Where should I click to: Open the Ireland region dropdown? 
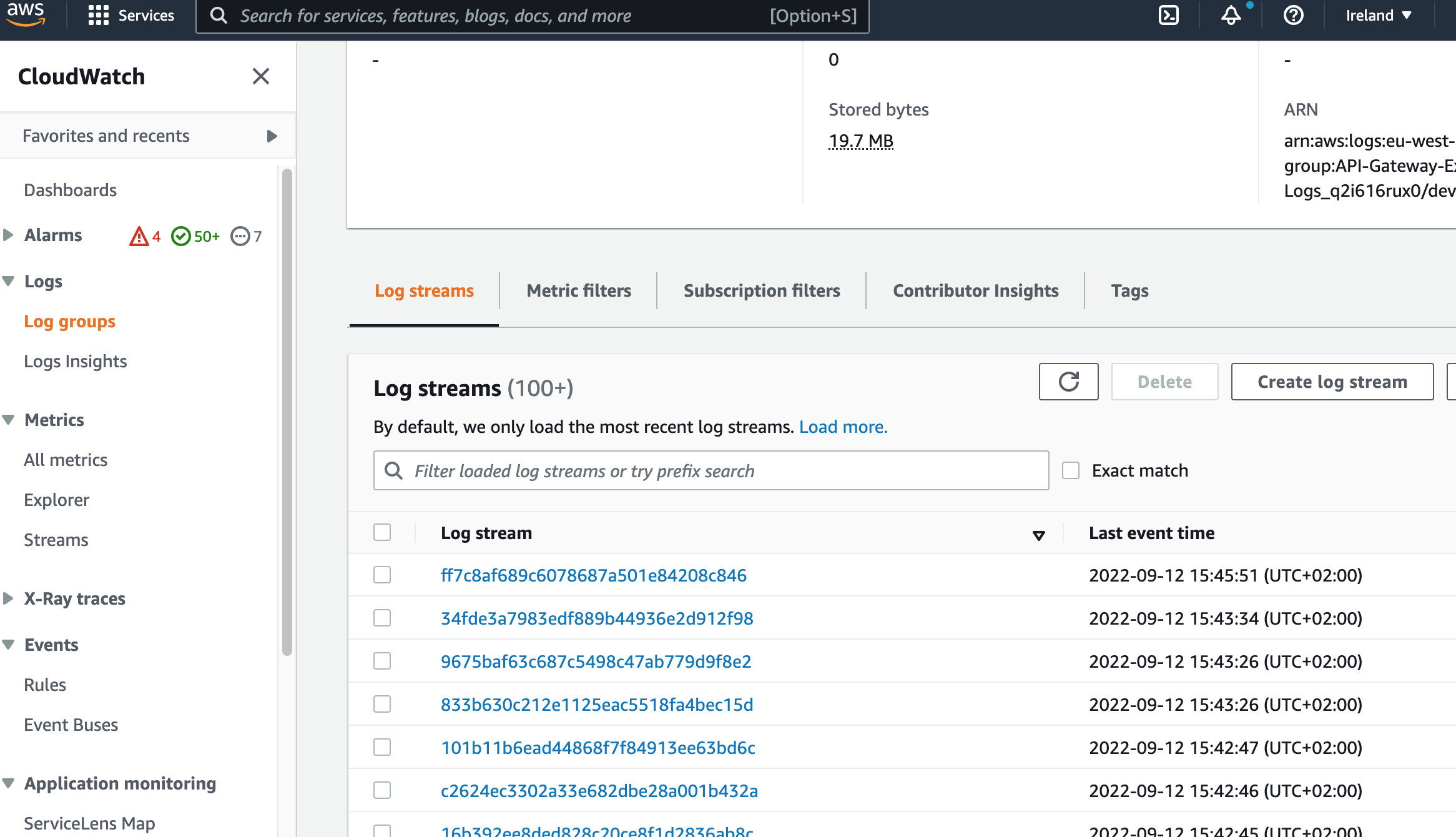(x=1379, y=15)
